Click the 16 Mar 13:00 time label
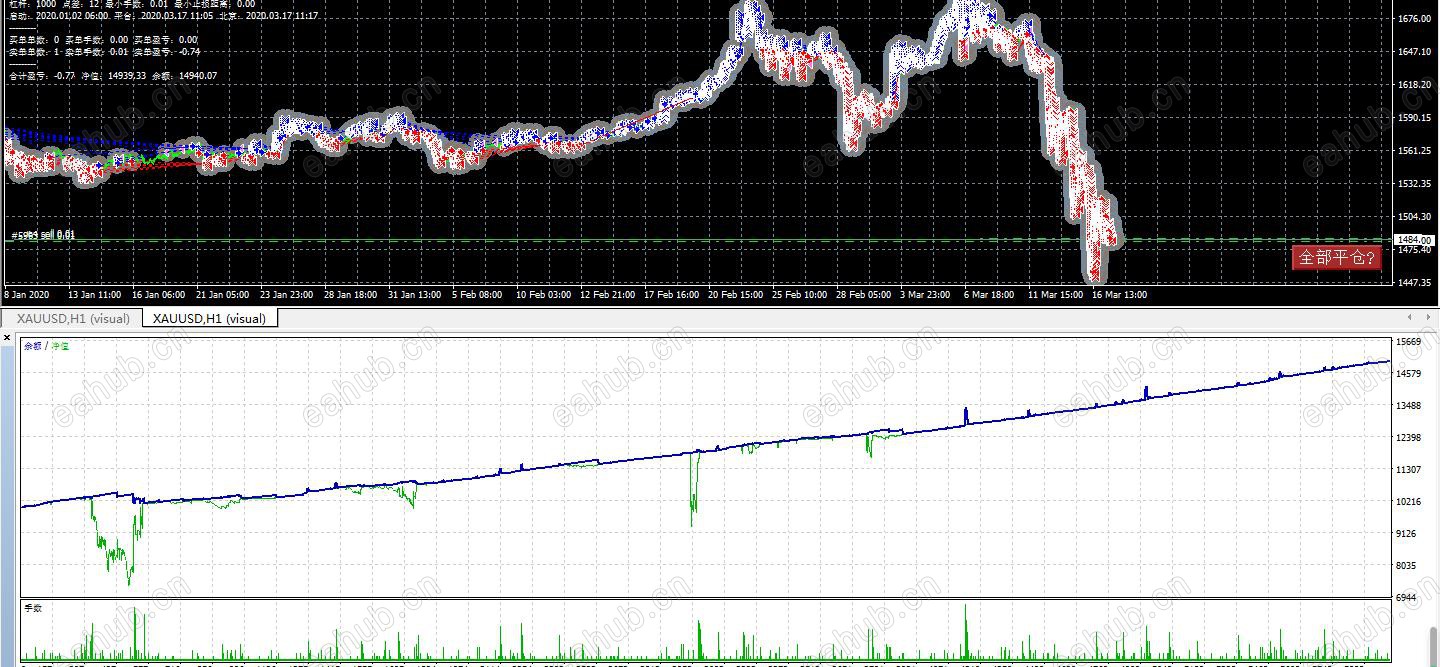 click(x=1119, y=295)
